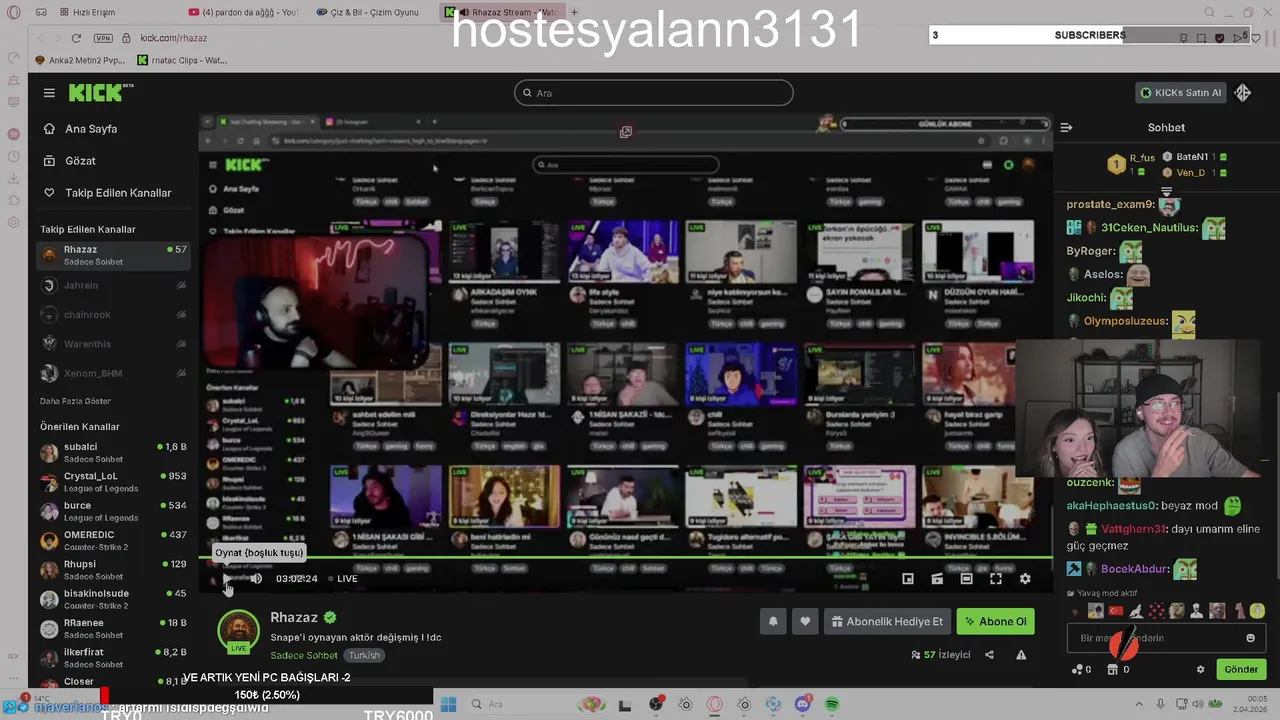Image resolution: width=1280 pixels, height=720 pixels.
Task: Send the chat message with Gönder
Action: 1241,670
